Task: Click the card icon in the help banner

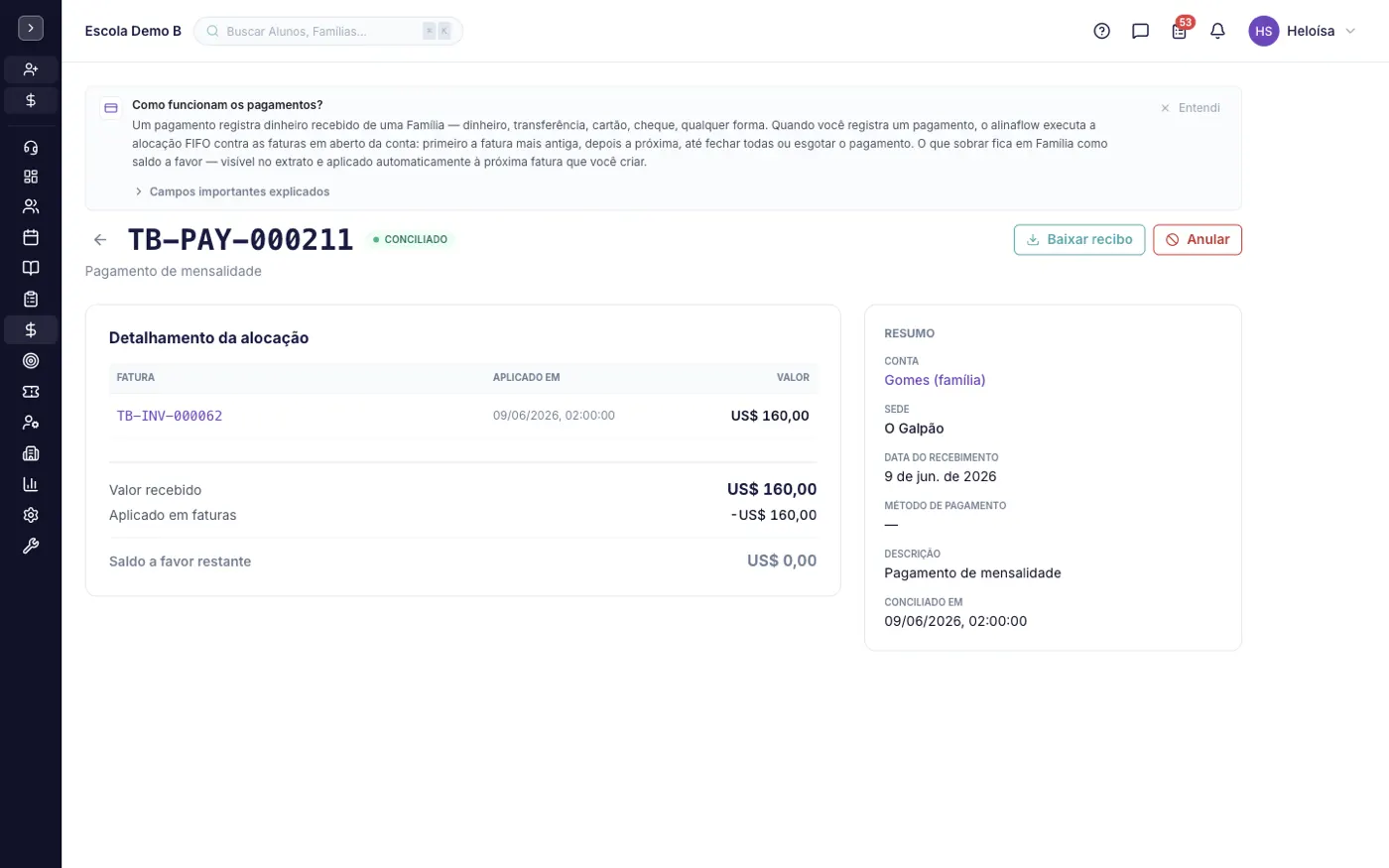Action: pos(111,107)
